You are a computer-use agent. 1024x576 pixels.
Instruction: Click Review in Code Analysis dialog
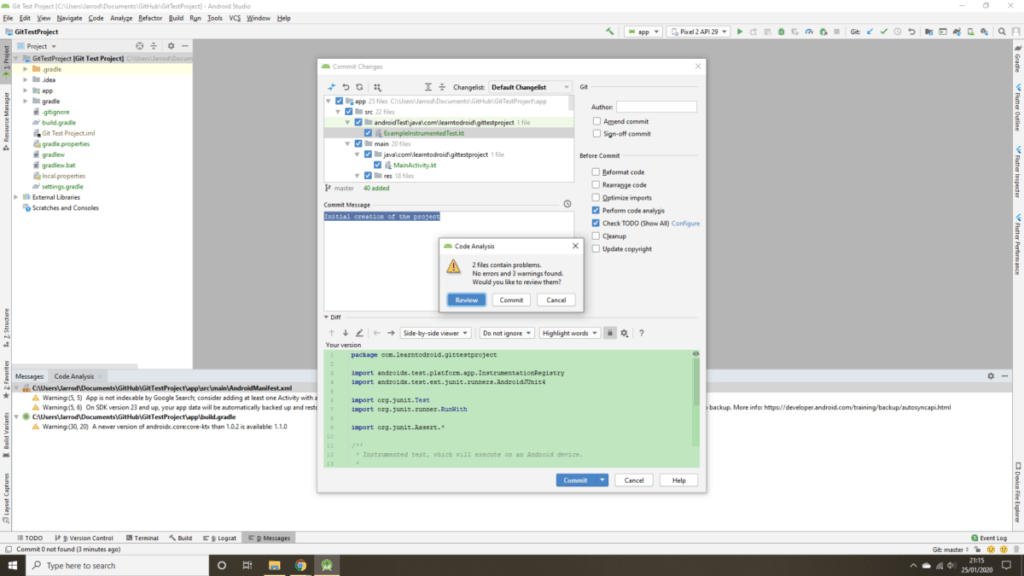(466, 300)
